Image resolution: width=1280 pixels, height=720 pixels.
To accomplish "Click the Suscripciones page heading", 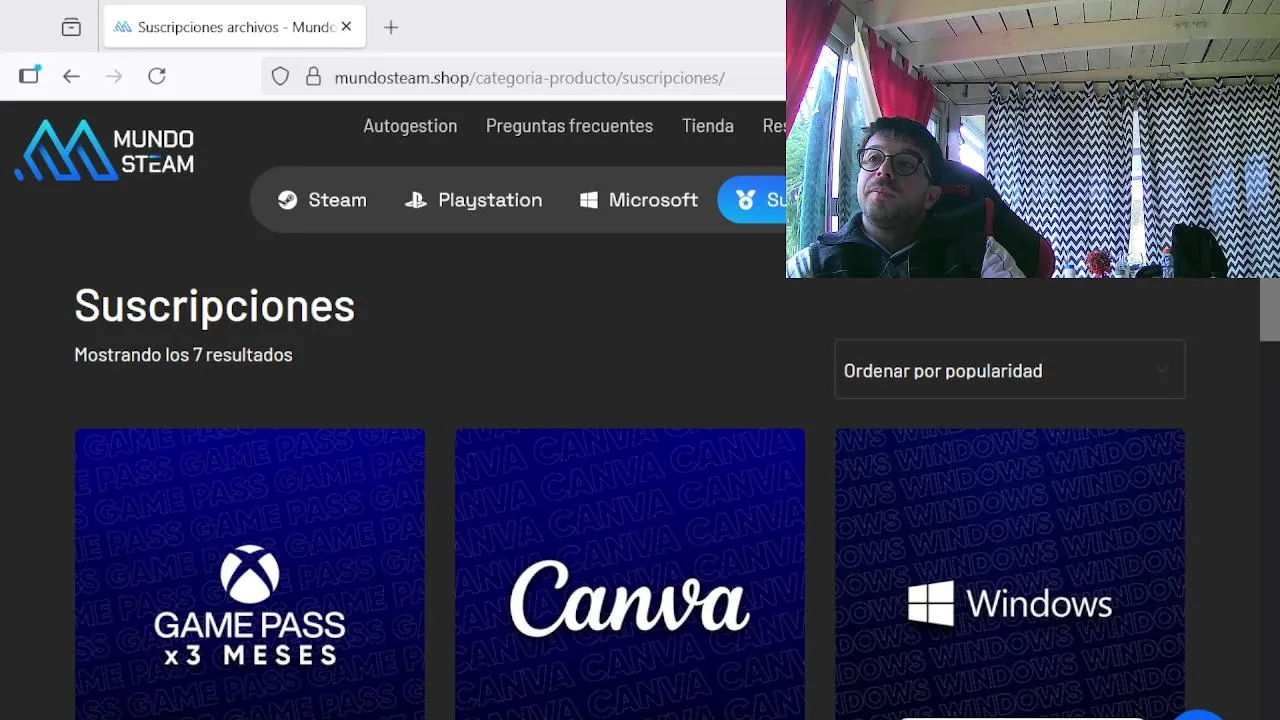I will pyautogui.click(x=215, y=305).
